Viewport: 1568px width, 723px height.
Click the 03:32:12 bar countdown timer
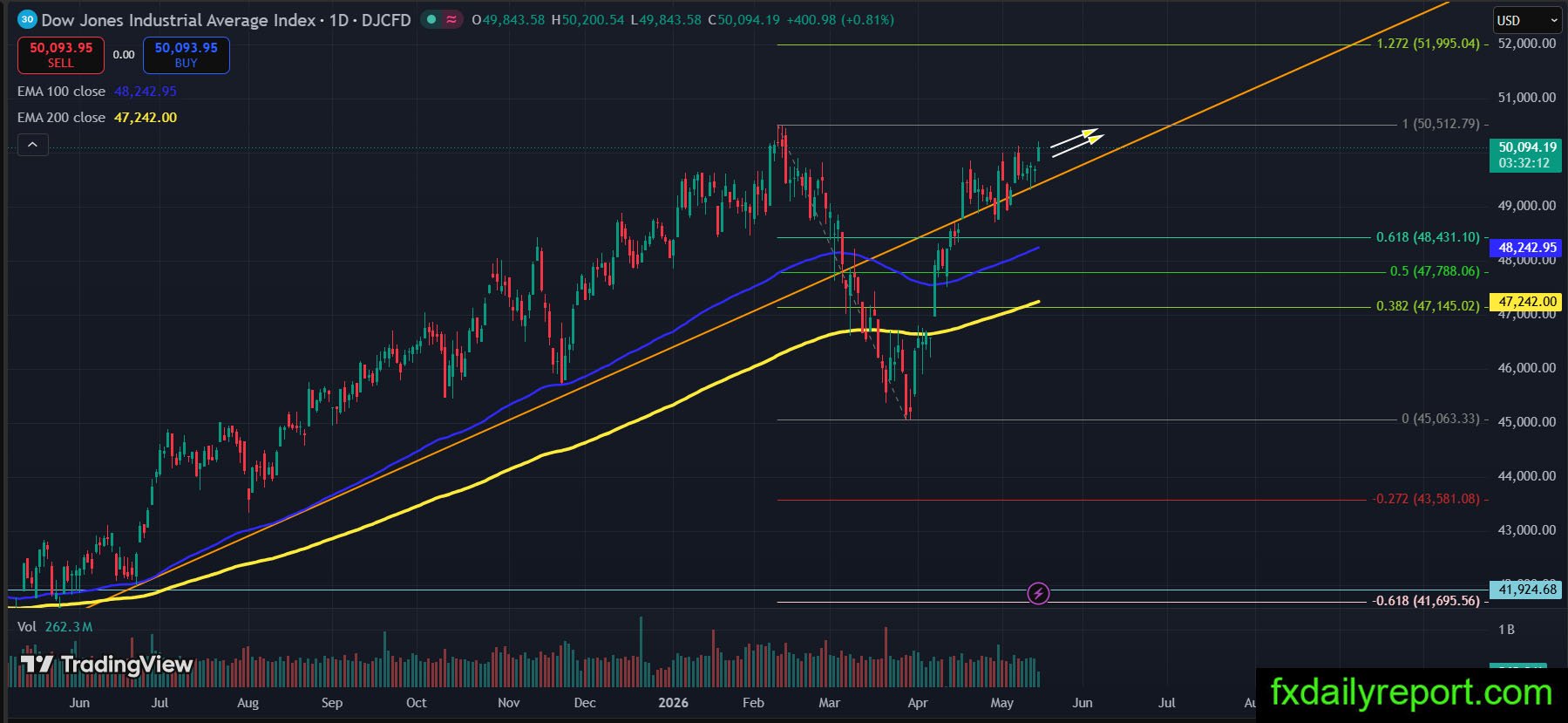[1524, 163]
